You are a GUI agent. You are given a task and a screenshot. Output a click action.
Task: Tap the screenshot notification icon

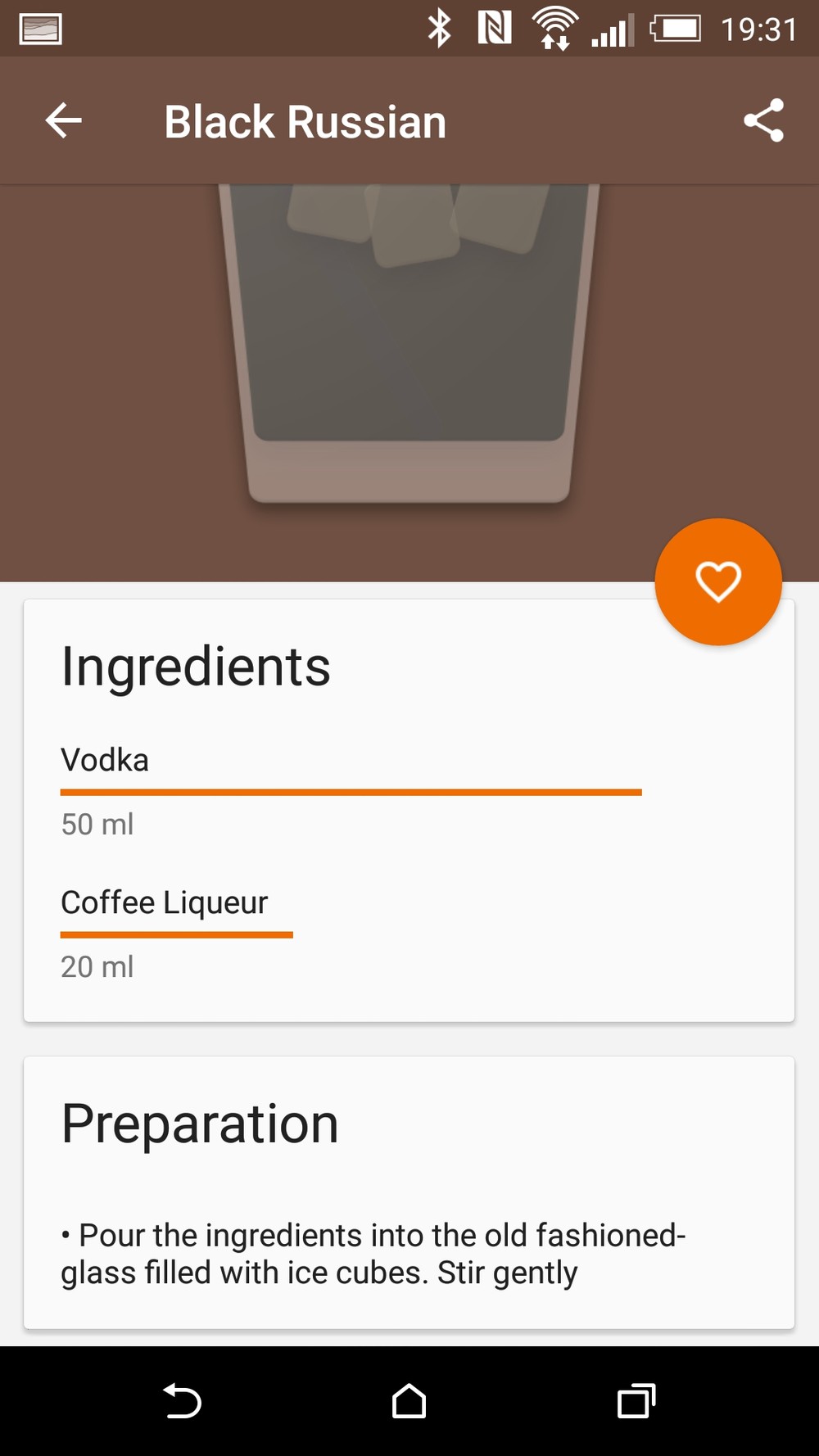click(x=40, y=29)
